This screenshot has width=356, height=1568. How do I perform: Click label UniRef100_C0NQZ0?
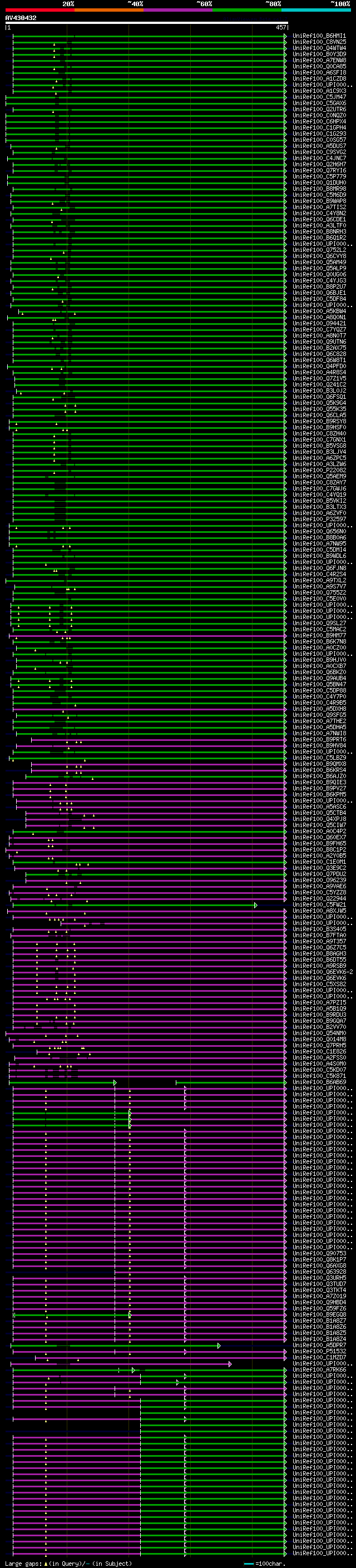(319, 116)
